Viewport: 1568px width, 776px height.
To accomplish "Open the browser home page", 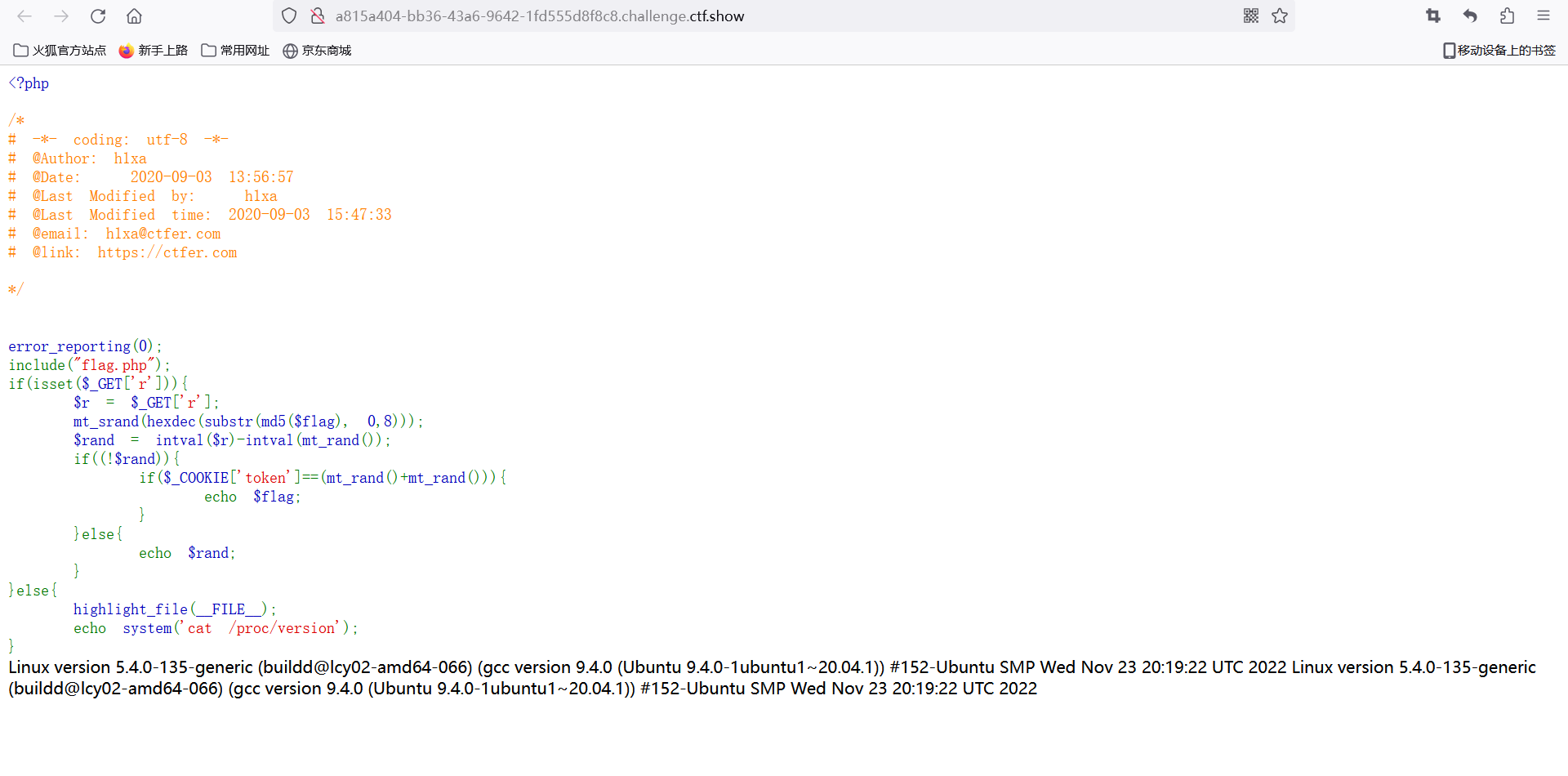I will point(135,16).
